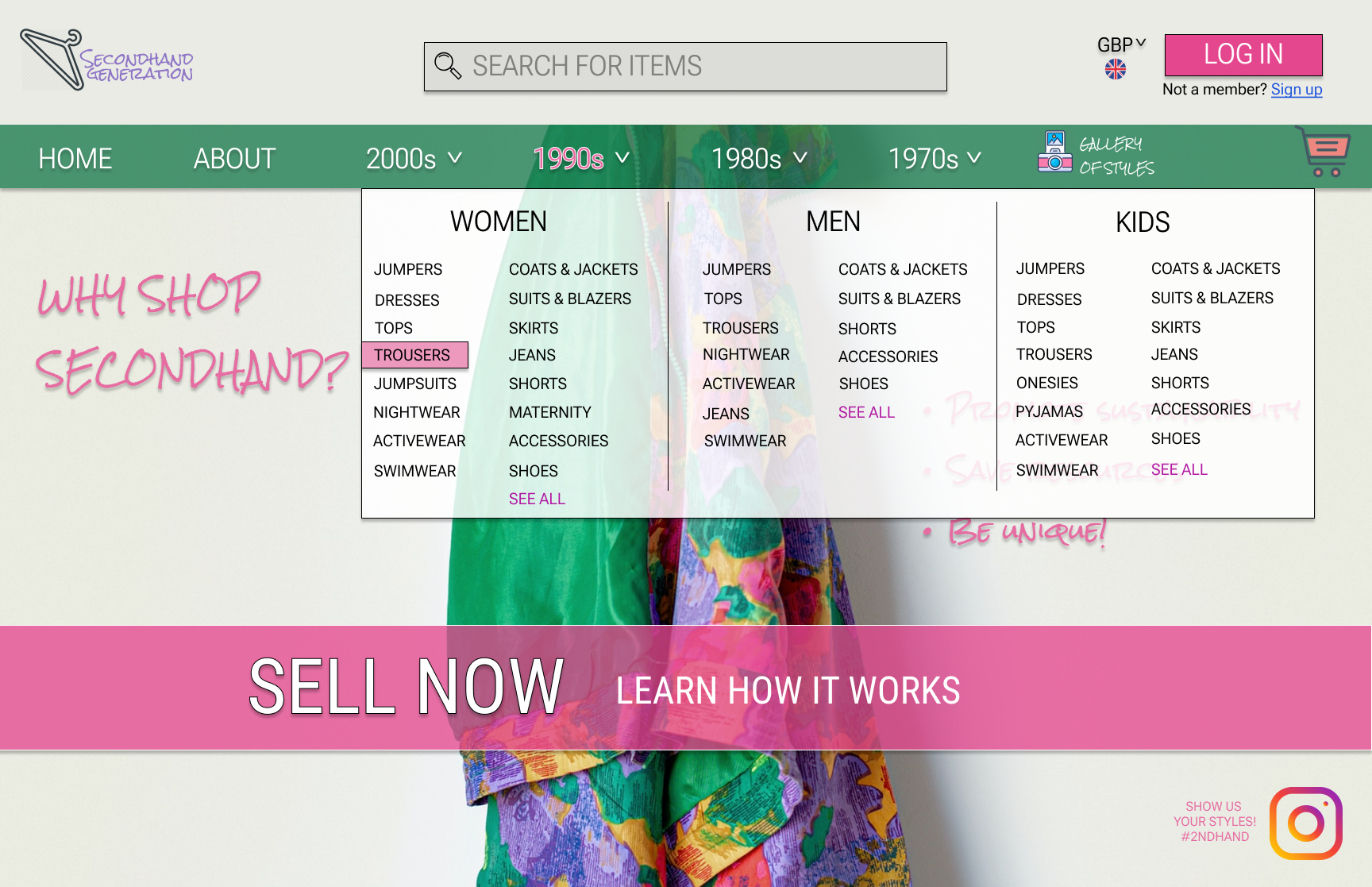1372x887 pixels.
Task: Choose Men's Trousers
Action: 741,329
